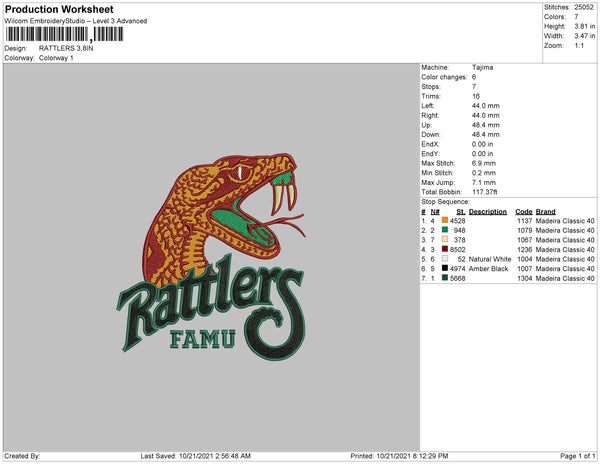Image resolution: width=600 pixels, height=464 pixels.
Task: Click the Colors value '7'
Action: point(576,17)
